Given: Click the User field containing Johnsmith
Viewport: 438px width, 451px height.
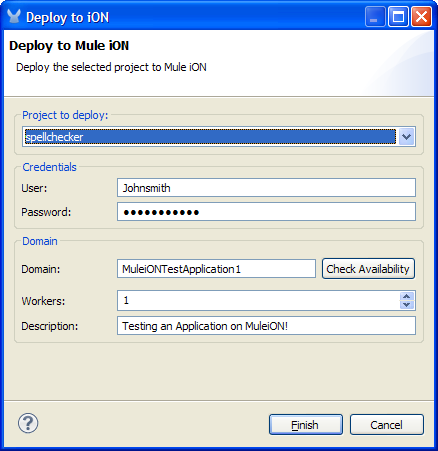Looking at the screenshot, I should pyautogui.click(x=266, y=188).
